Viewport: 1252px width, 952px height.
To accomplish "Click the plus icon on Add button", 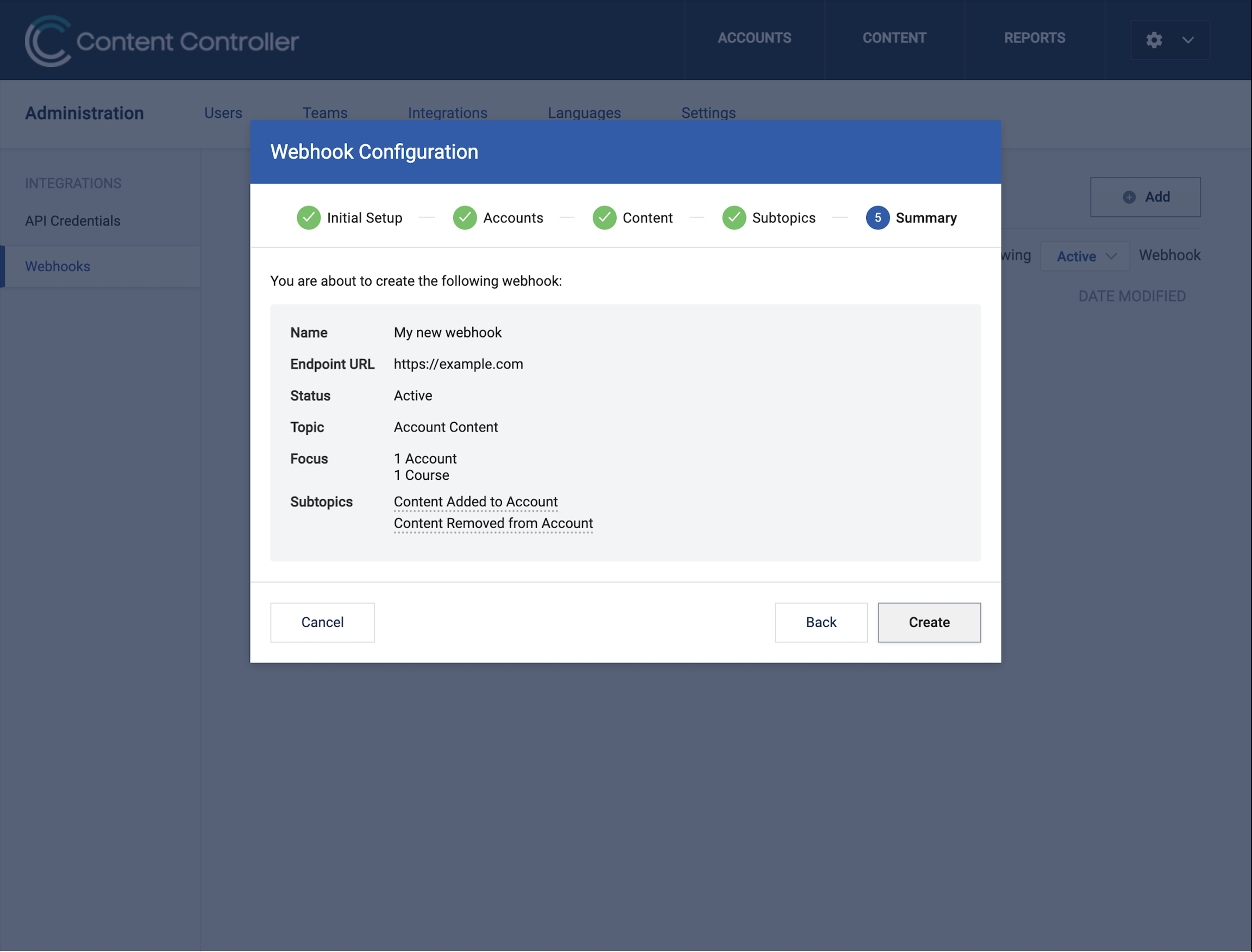I will 1129,197.
